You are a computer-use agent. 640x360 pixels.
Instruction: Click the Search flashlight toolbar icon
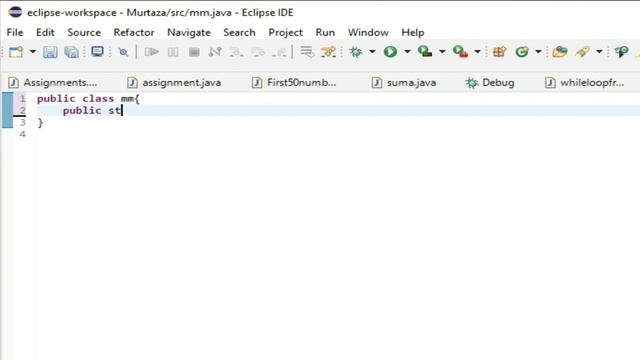click(621, 52)
